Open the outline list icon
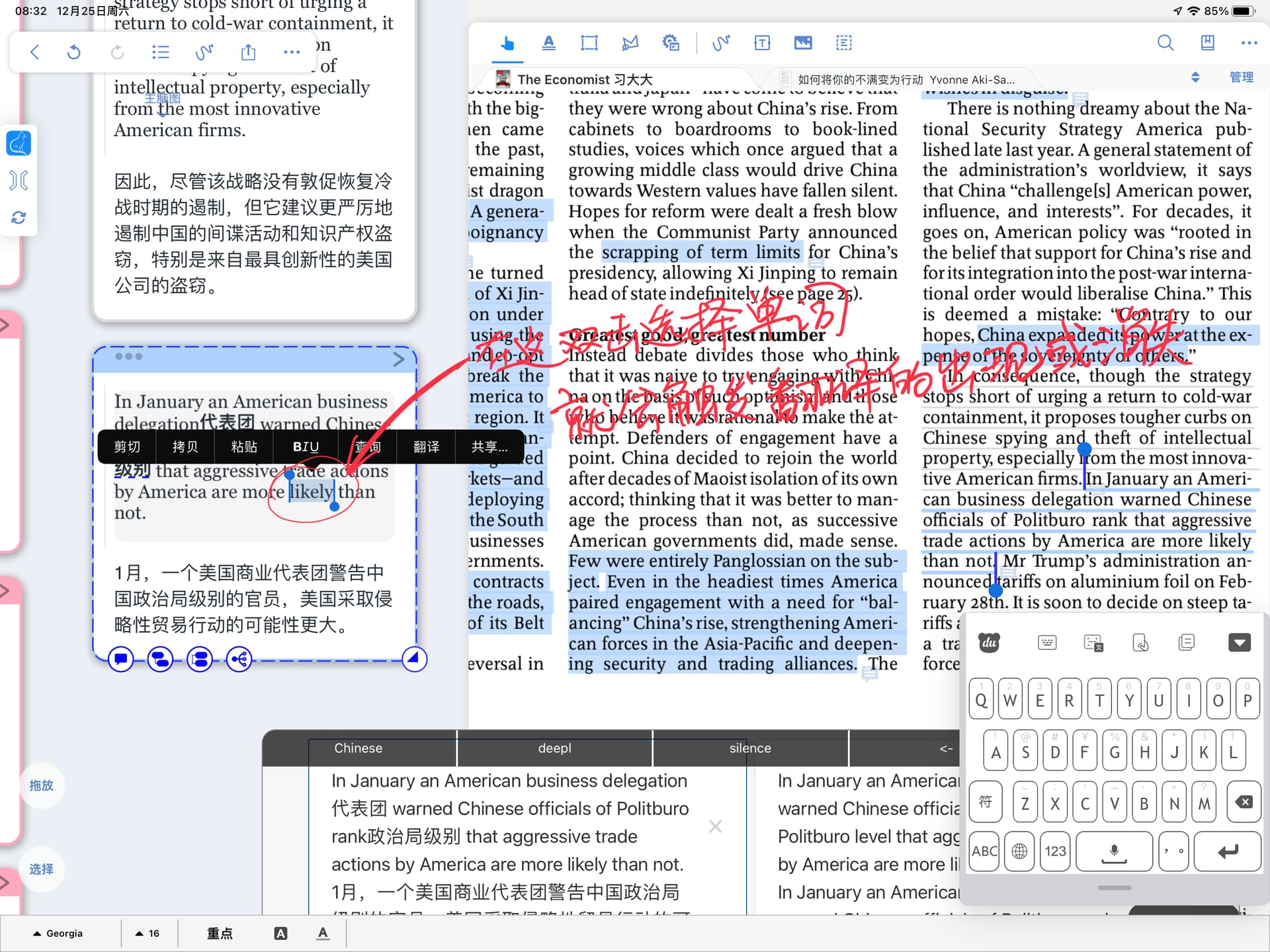 161,52
